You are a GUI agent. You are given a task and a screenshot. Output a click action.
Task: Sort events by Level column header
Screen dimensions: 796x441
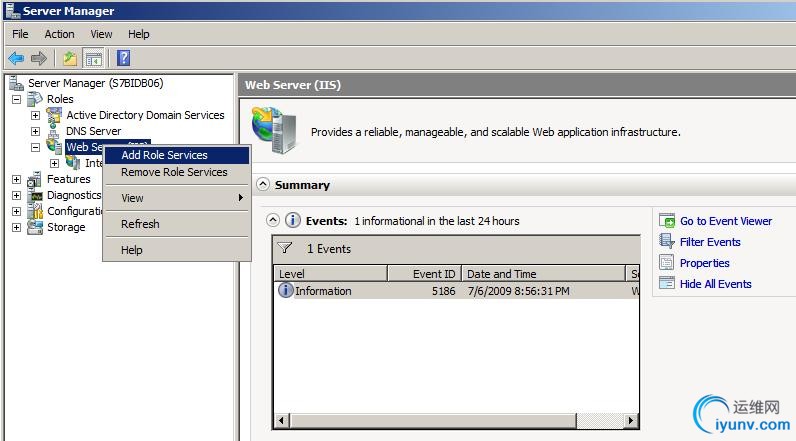[331, 274]
